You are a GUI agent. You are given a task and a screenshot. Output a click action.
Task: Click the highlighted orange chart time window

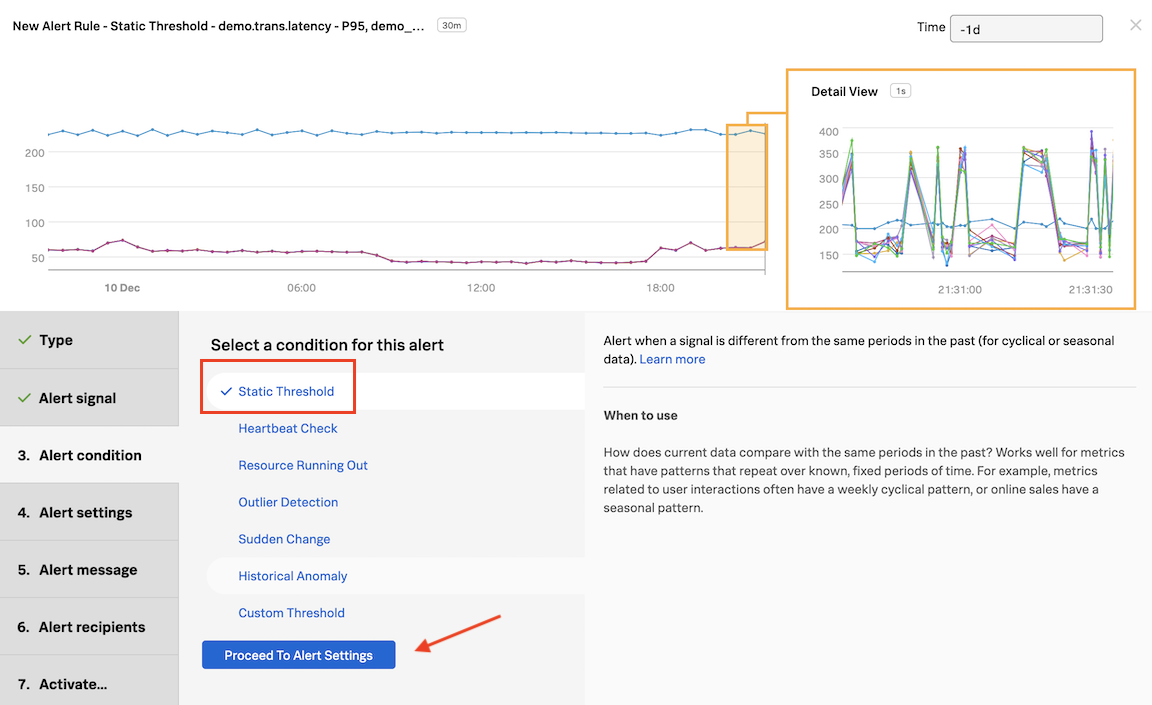[x=746, y=187]
